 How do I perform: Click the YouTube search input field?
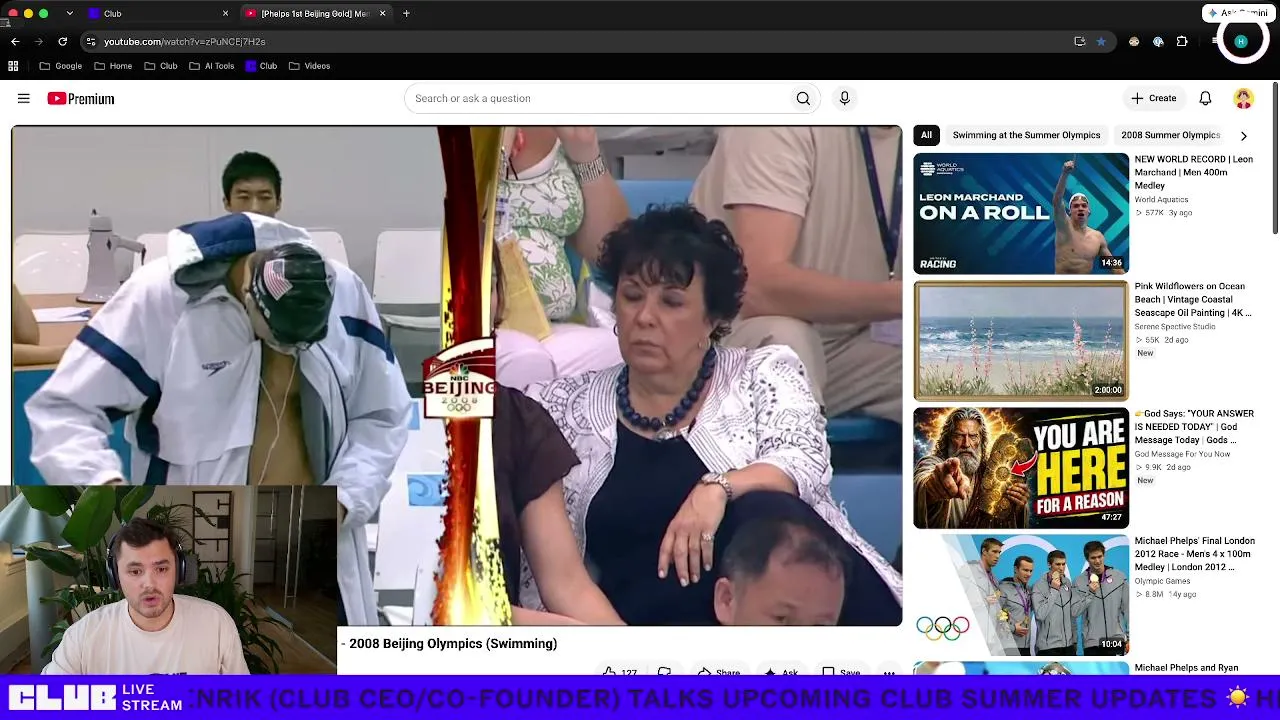(597, 98)
